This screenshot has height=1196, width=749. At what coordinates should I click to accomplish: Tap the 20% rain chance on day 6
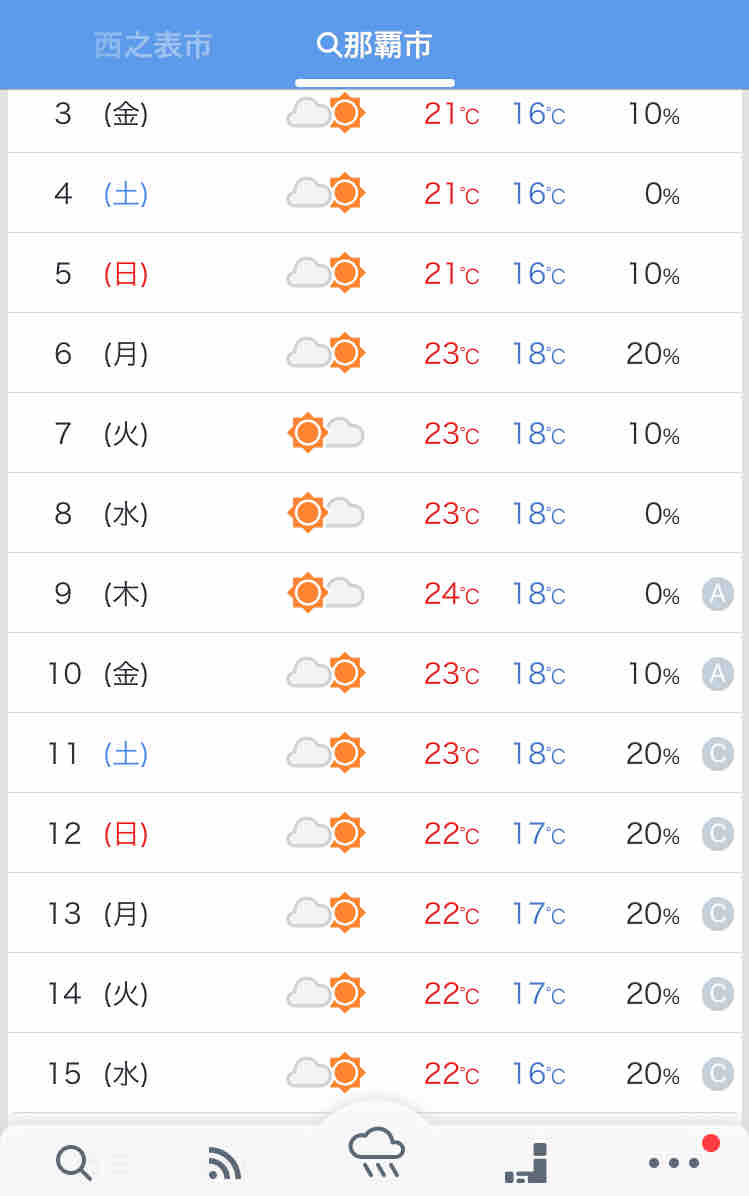coord(653,353)
